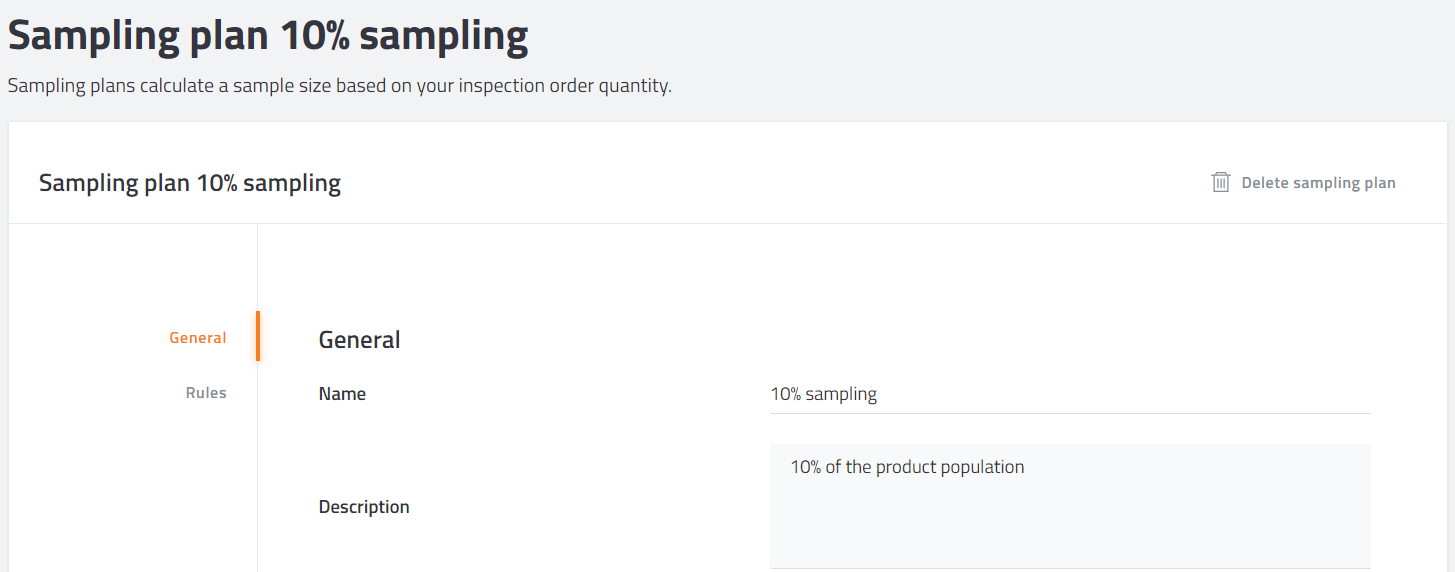Click the '10% sampling' value text
The width and height of the screenshot is (1455, 572).
click(x=823, y=394)
